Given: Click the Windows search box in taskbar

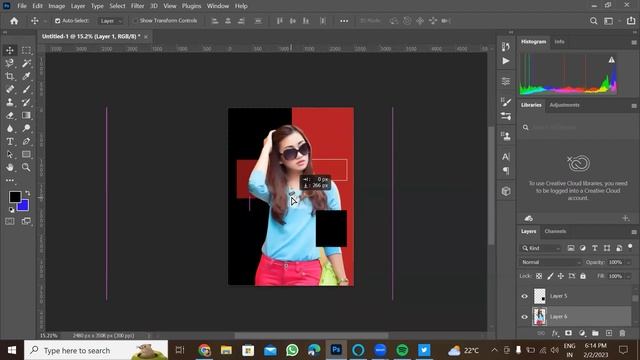Looking at the screenshot, I should click(x=96, y=350).
